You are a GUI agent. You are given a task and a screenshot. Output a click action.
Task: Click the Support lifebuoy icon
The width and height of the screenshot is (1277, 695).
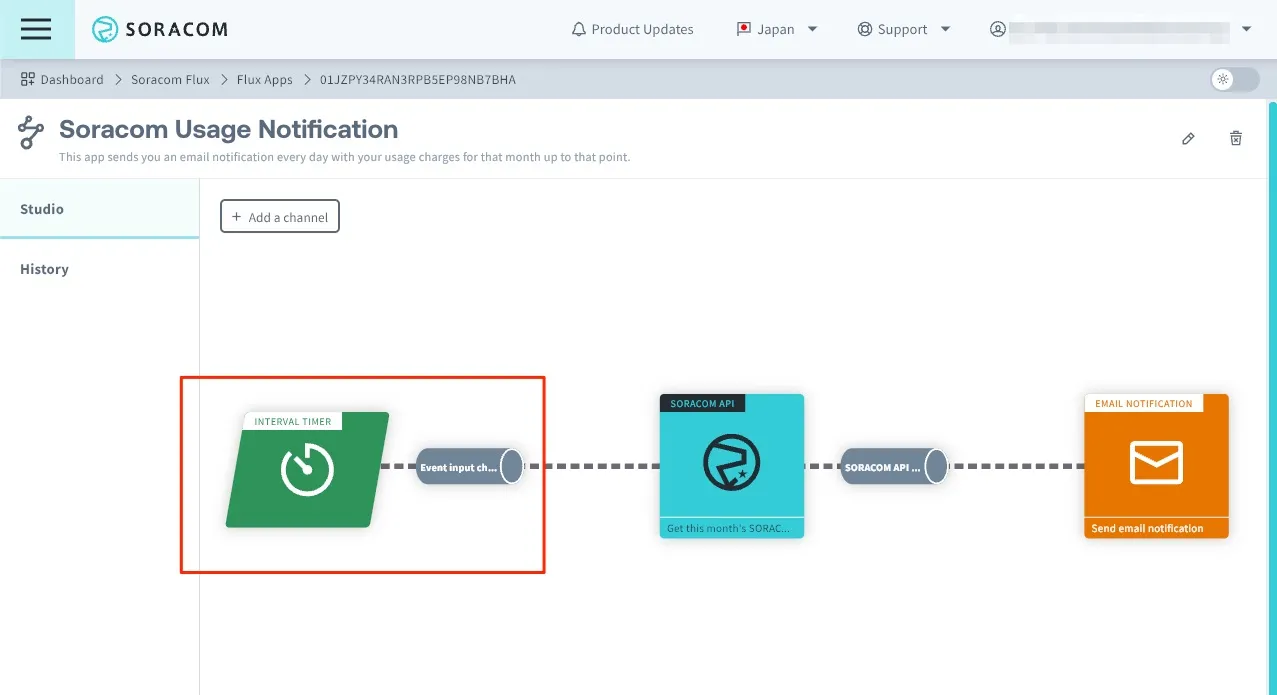click(865, 29)
